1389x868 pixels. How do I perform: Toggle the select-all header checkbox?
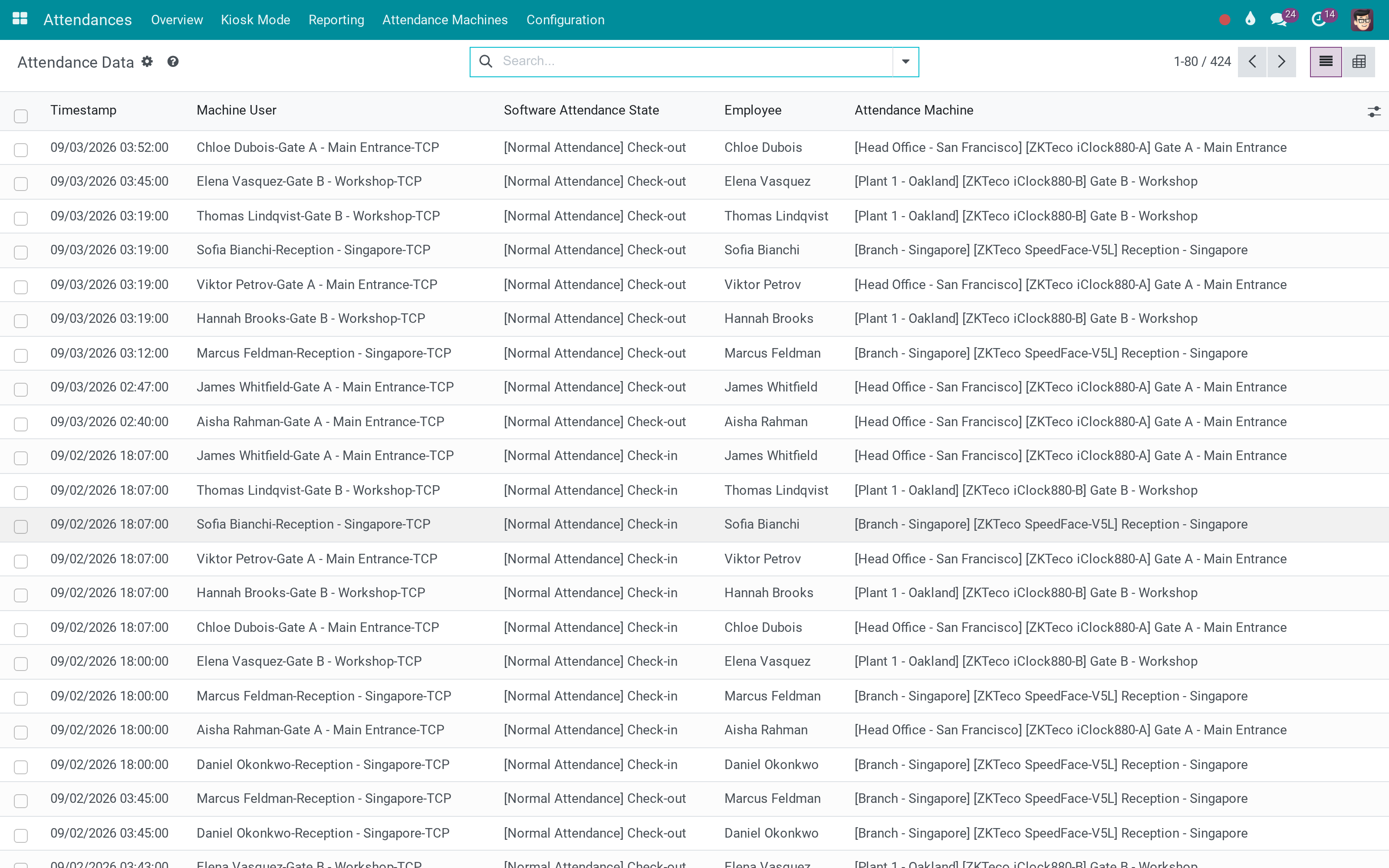[x=21, y=116]
